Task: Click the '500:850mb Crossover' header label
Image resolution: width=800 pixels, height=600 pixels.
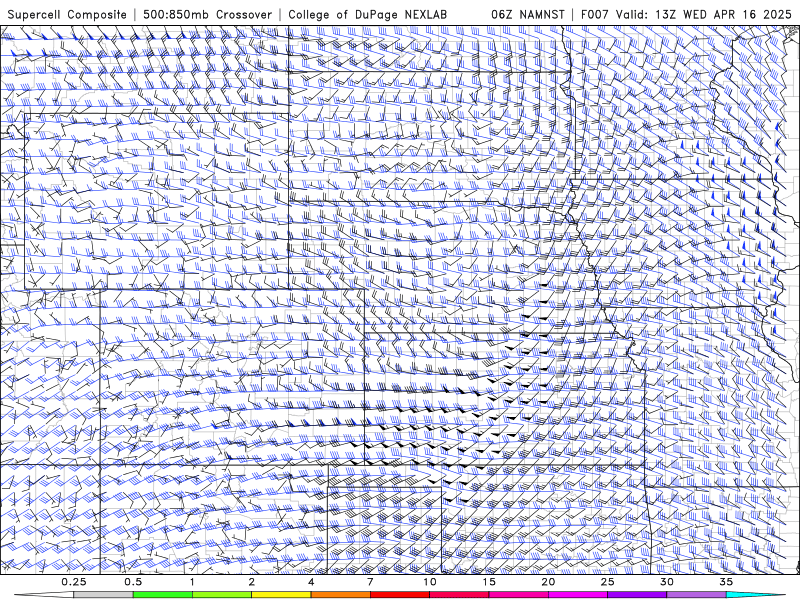Action: 207,14
